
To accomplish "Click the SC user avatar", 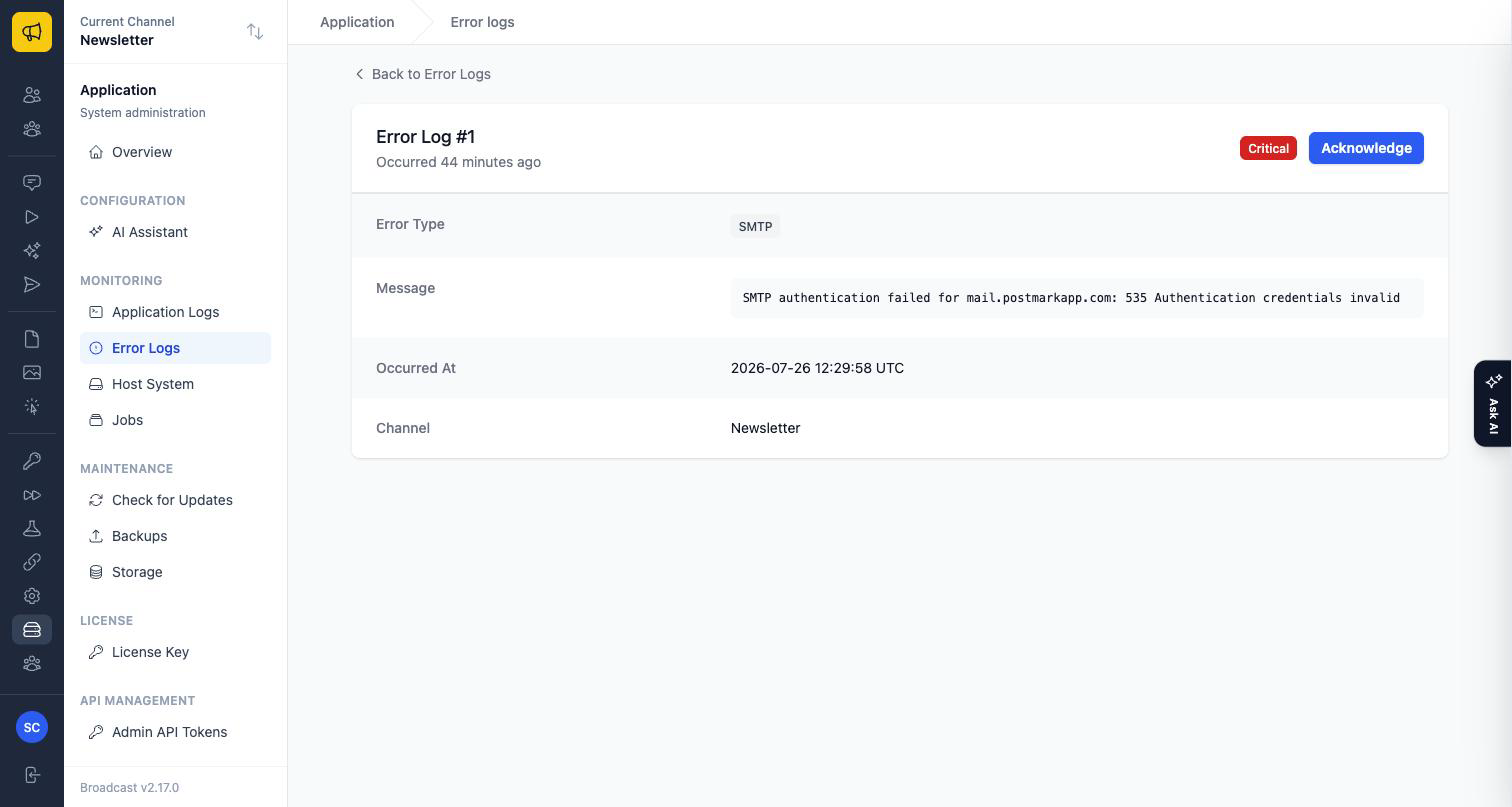I will (32, 727).
